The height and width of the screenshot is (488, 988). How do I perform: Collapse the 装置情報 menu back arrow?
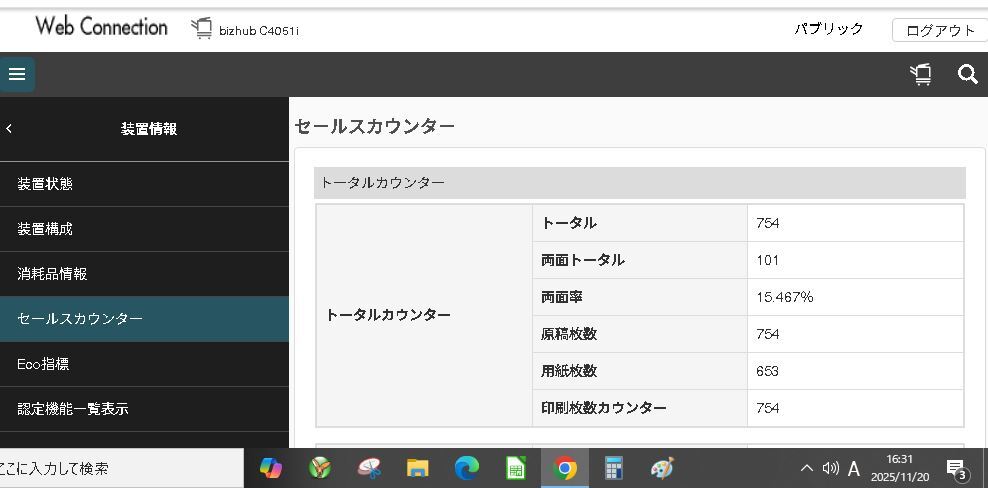tap(9, 128)
